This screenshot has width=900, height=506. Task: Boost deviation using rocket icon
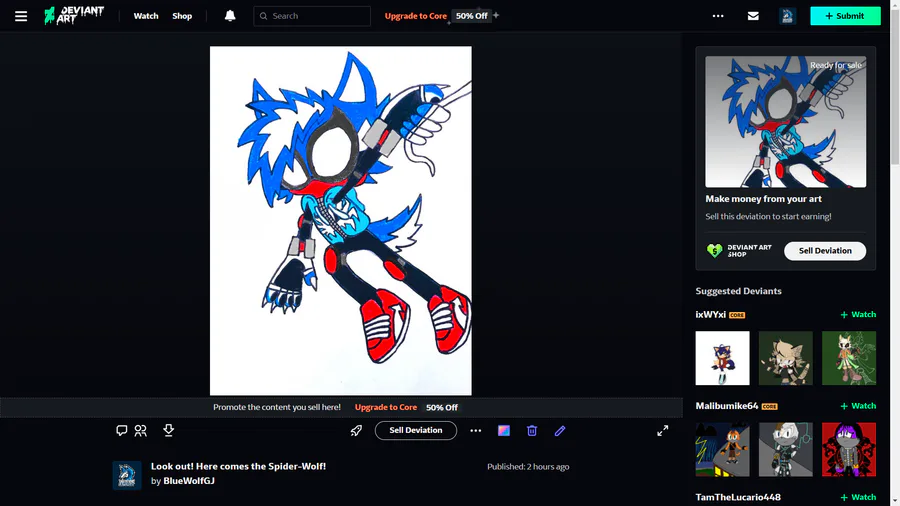coord(356,430)
